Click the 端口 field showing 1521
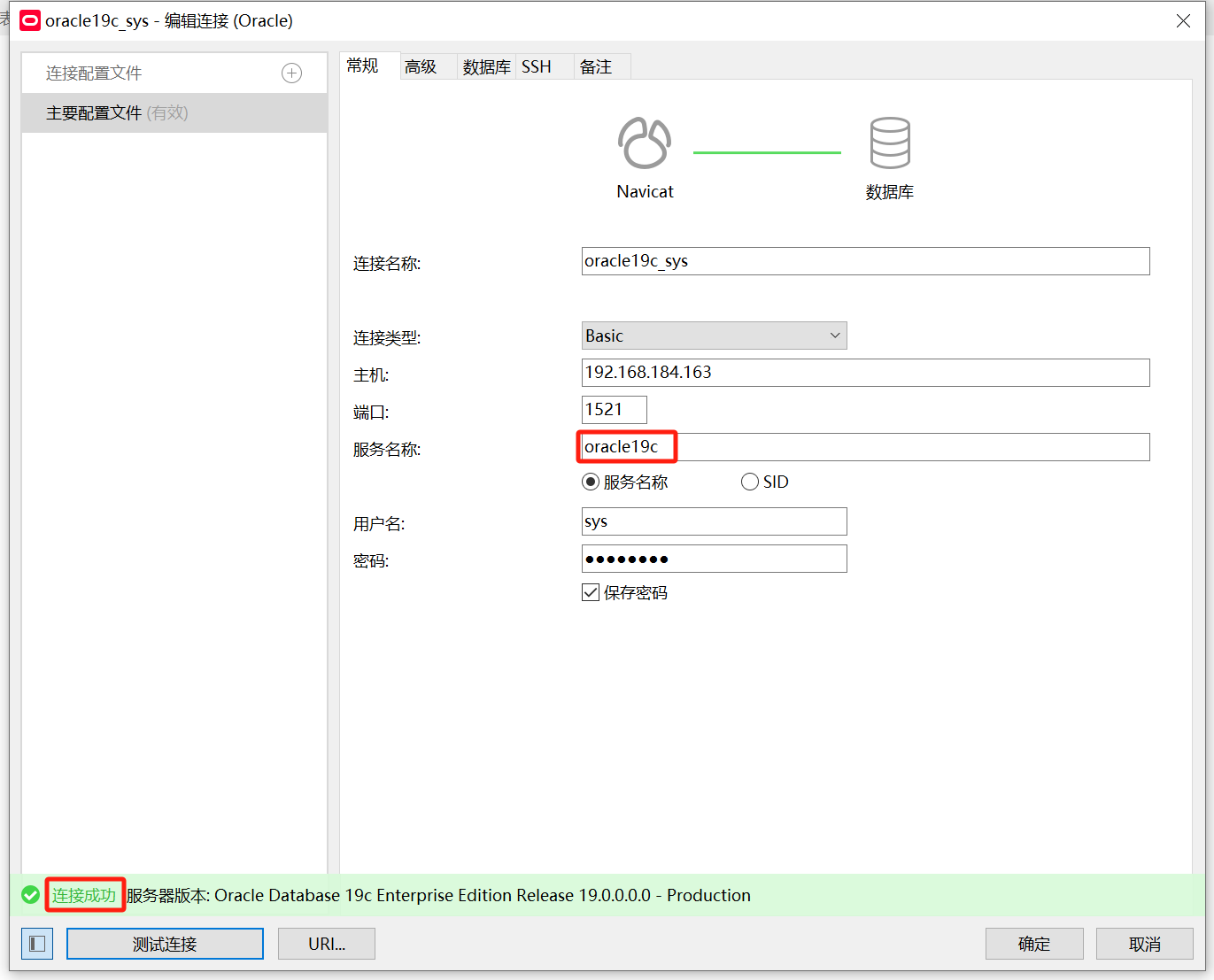Image resolution: width=1214 pixels, height=980 pixels. point(614,410)
